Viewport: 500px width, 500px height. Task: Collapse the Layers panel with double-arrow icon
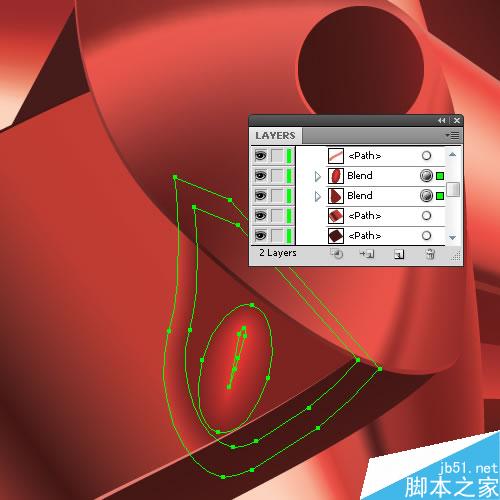coord(442,120)
